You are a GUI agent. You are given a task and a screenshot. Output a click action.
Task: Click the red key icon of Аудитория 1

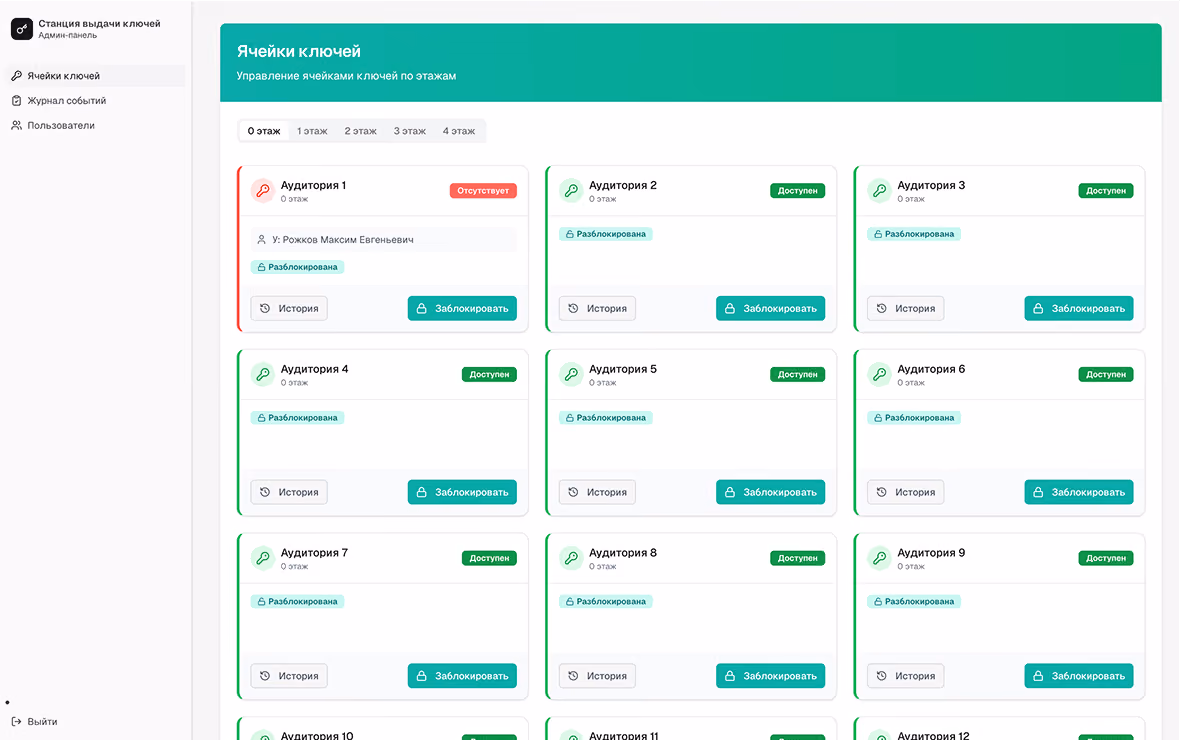(263, 190)
